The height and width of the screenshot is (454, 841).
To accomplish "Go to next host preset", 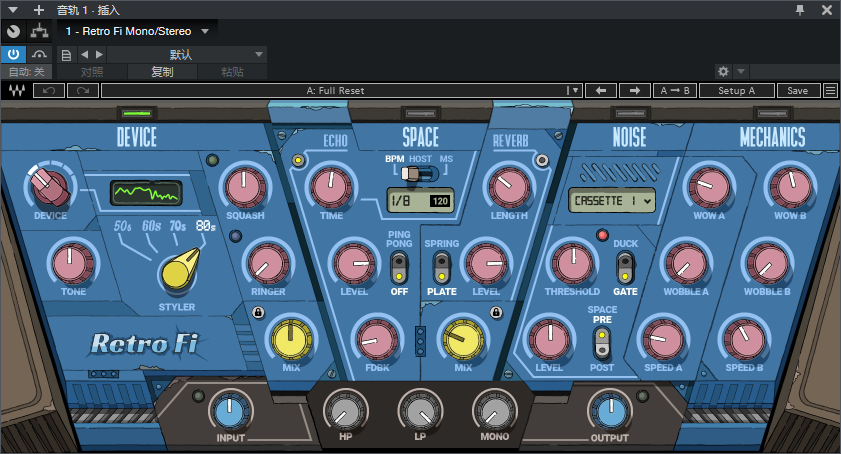I will 99,54.
